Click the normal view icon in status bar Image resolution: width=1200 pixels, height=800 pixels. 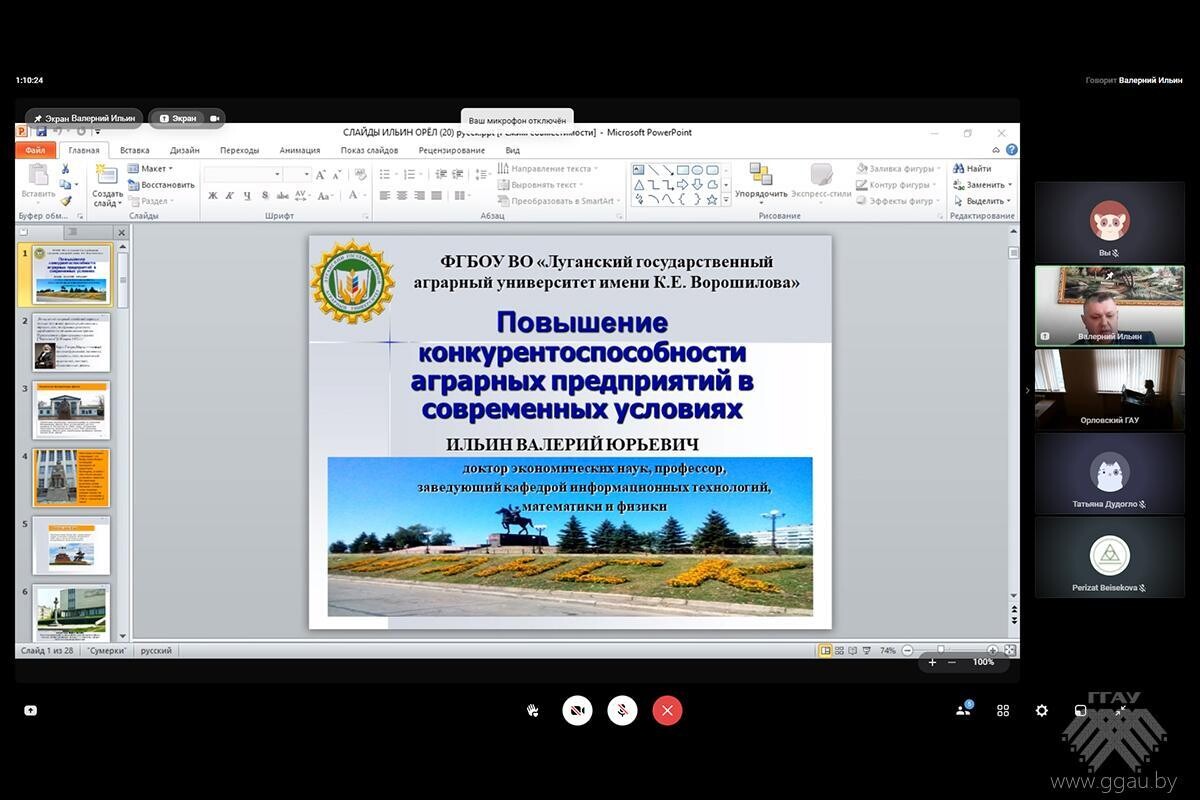(x=825, y=650)
